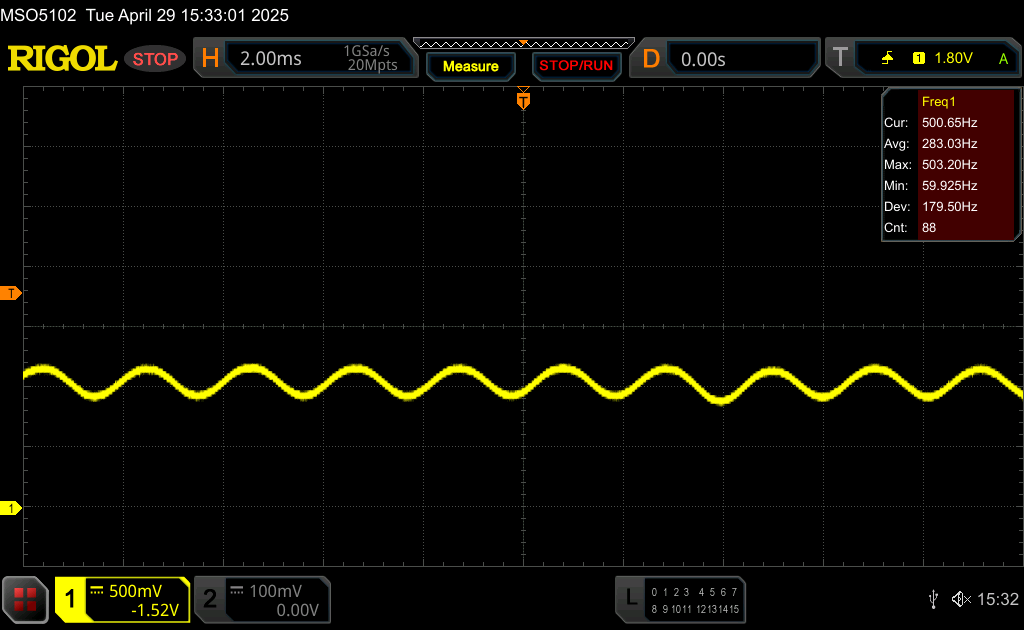This screenshot has height=630, width=1024.
Task: Open the horizontal timebase 2.00ms setting
Action: tap(270, 59)
